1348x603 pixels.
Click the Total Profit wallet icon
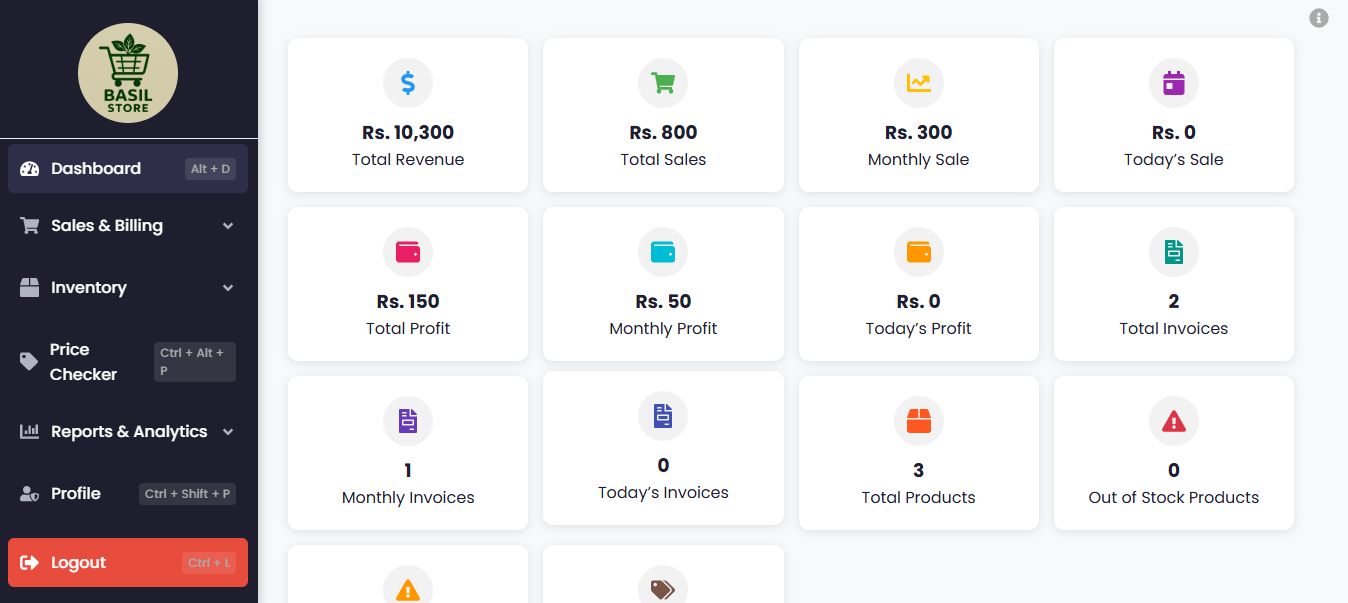(x=408, y=252)
